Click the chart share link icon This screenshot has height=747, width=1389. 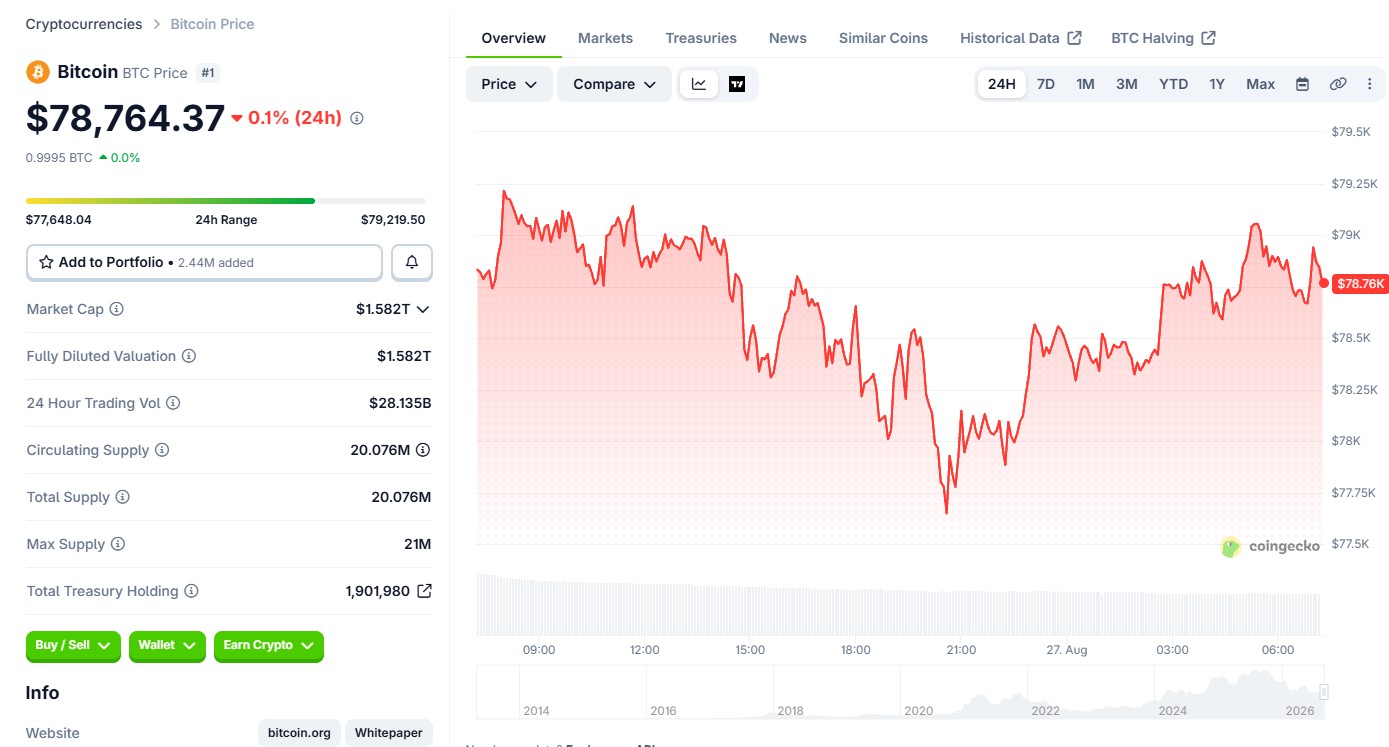point(1338,84)
